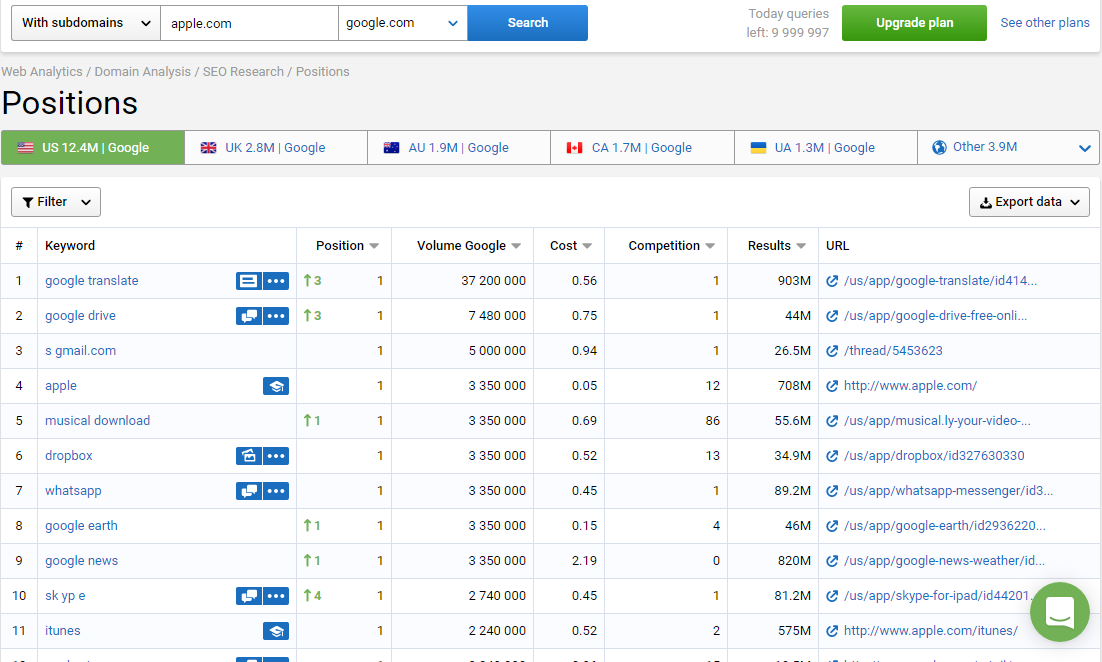Select the US 12.4M Google tab
Image resolution: width=1102 pixels, height=662 pixels.
click(93, 148)
